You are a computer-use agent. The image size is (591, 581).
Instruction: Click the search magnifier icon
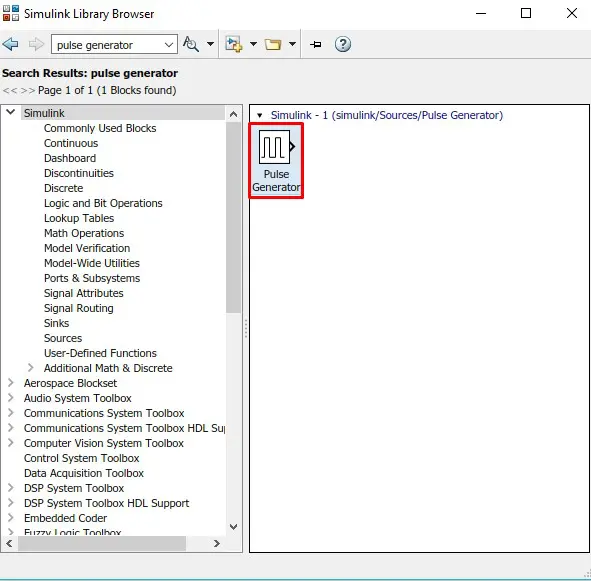[x=191, y=44]
